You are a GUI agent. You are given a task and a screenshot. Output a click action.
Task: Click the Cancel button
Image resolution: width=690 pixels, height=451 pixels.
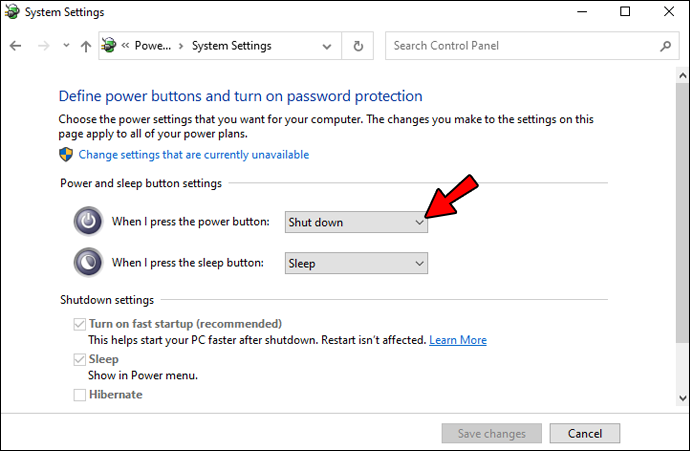tap(585, 434)
